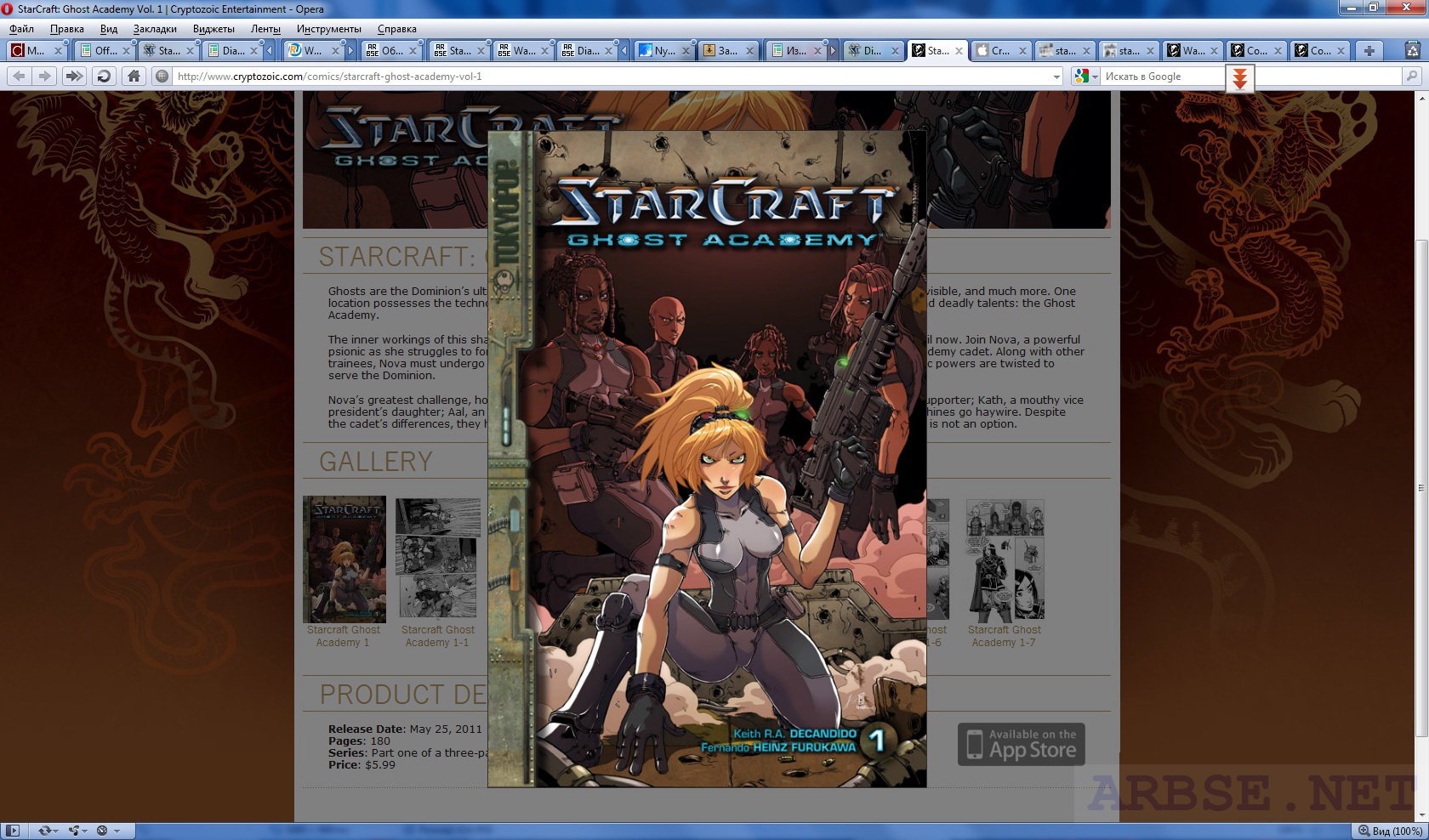Open the Вид menu
The height and width of the screenshot is (840, 1429).
pos(109,29)
